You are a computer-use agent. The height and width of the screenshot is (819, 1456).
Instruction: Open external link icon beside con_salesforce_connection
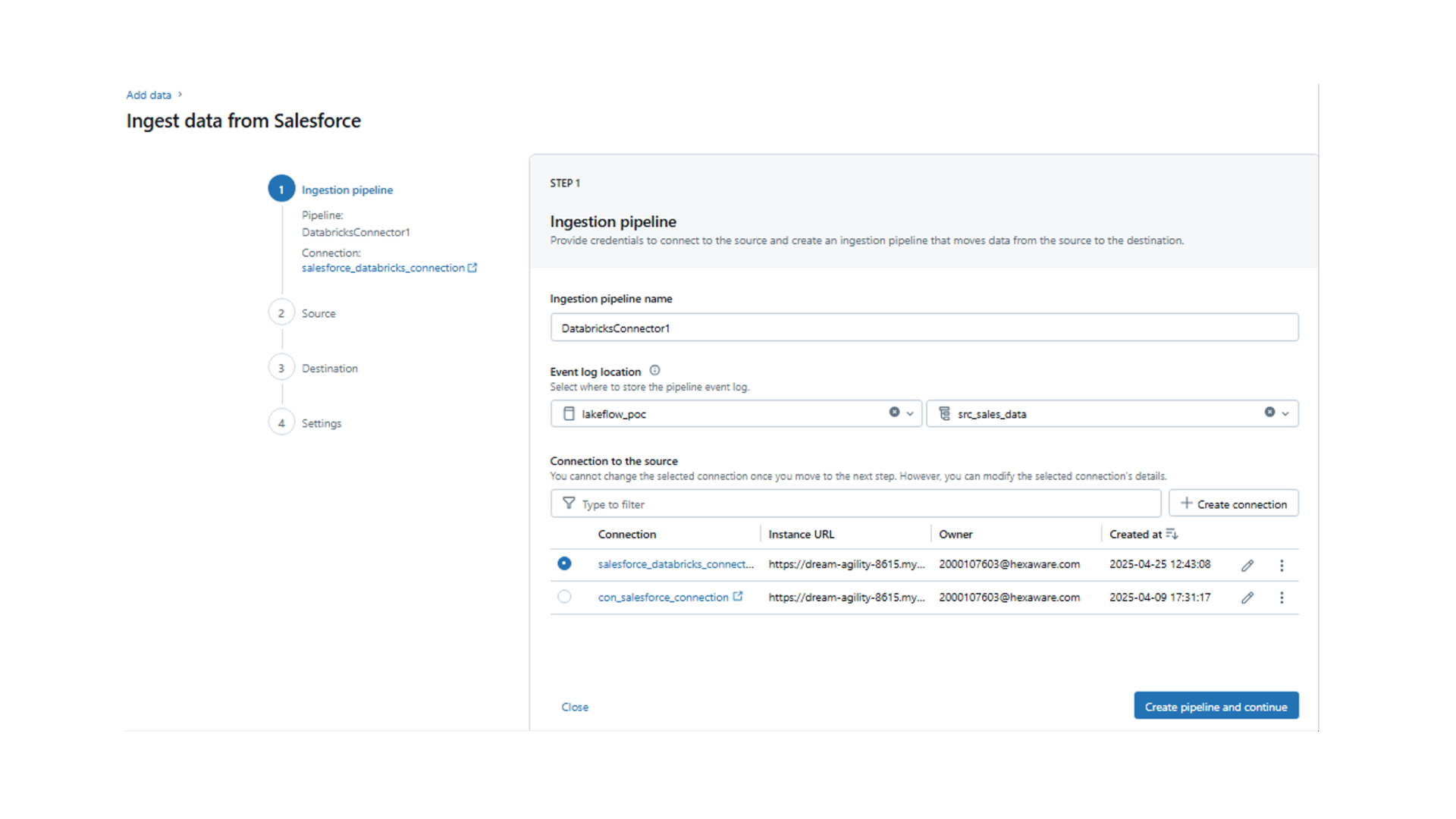click(738, 597)
